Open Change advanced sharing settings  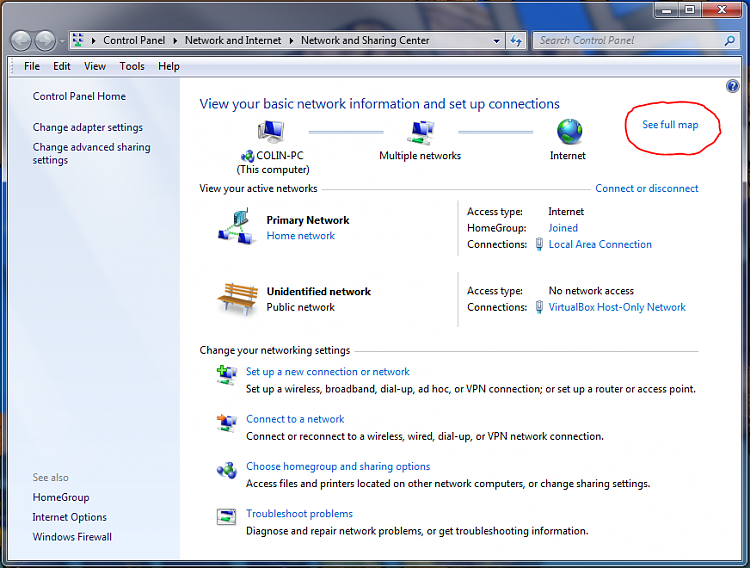tap(91, 154)
